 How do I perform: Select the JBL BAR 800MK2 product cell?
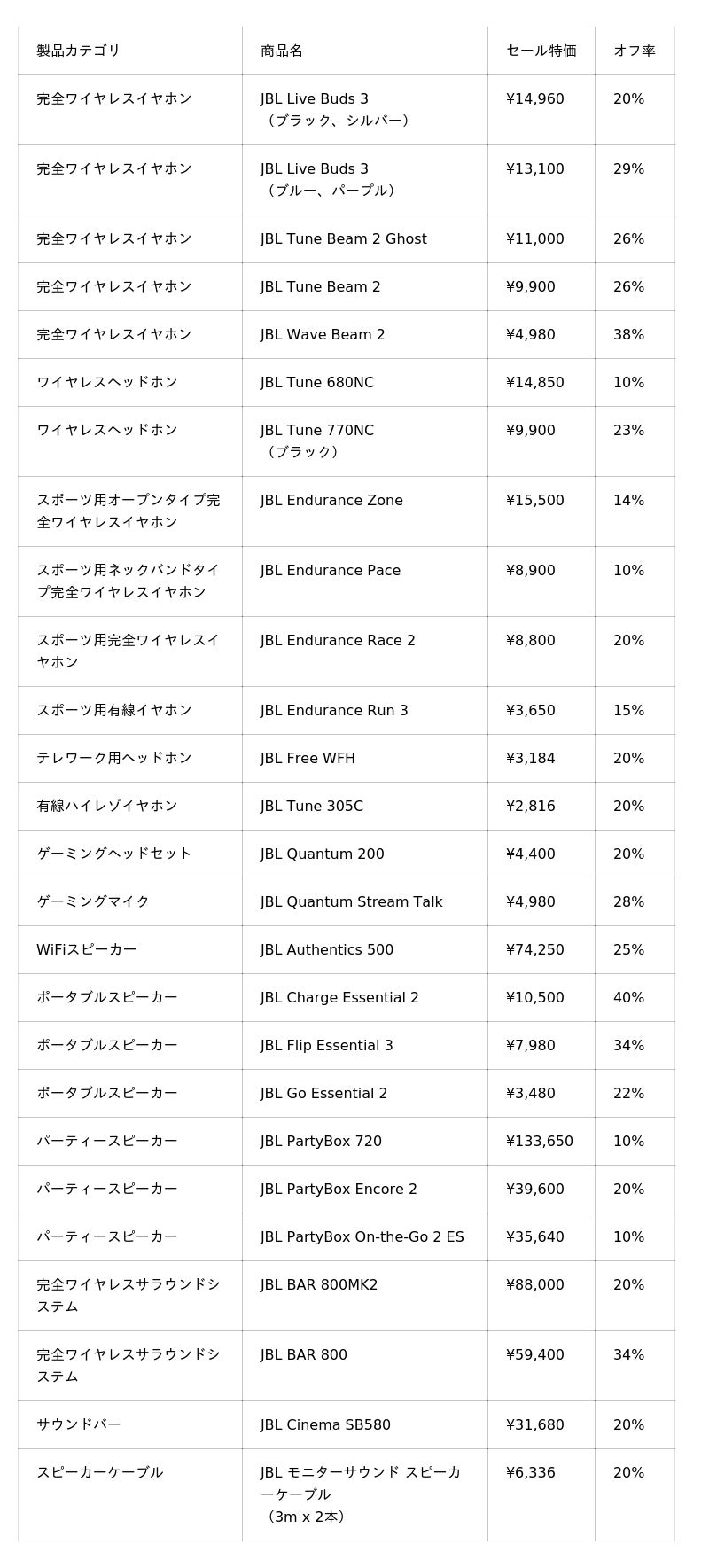[x=319, y=1285]
